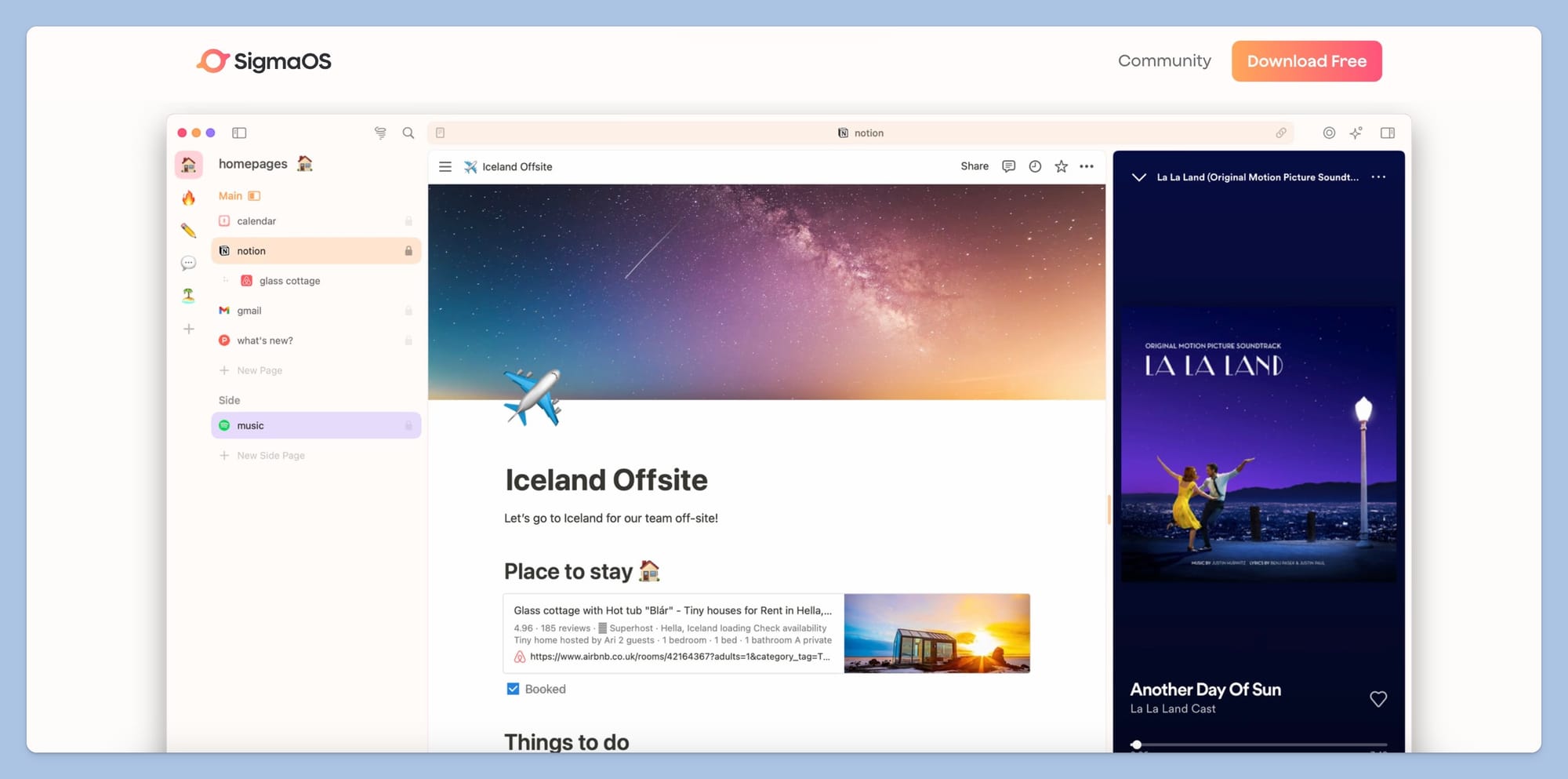Select the palm island workspace icon

pos(188,296)
